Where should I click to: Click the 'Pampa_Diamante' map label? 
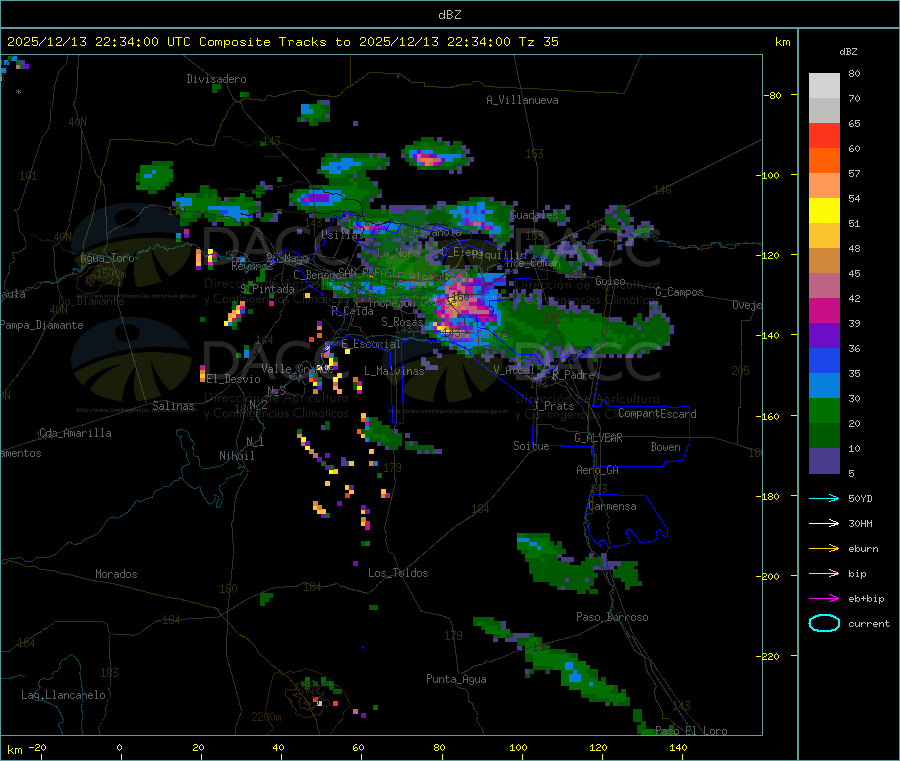point(41,325)
